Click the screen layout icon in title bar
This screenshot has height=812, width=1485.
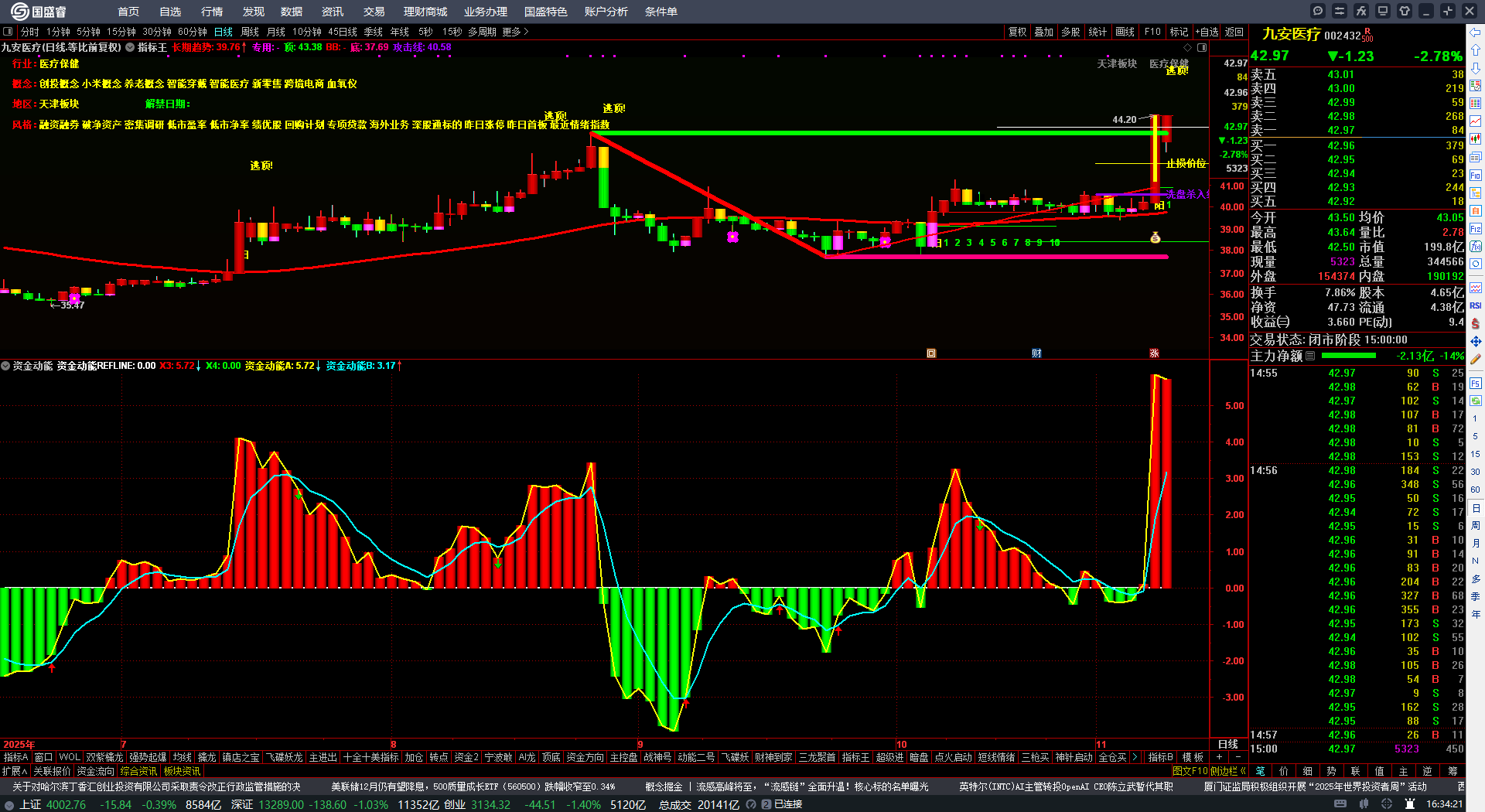1383,11
